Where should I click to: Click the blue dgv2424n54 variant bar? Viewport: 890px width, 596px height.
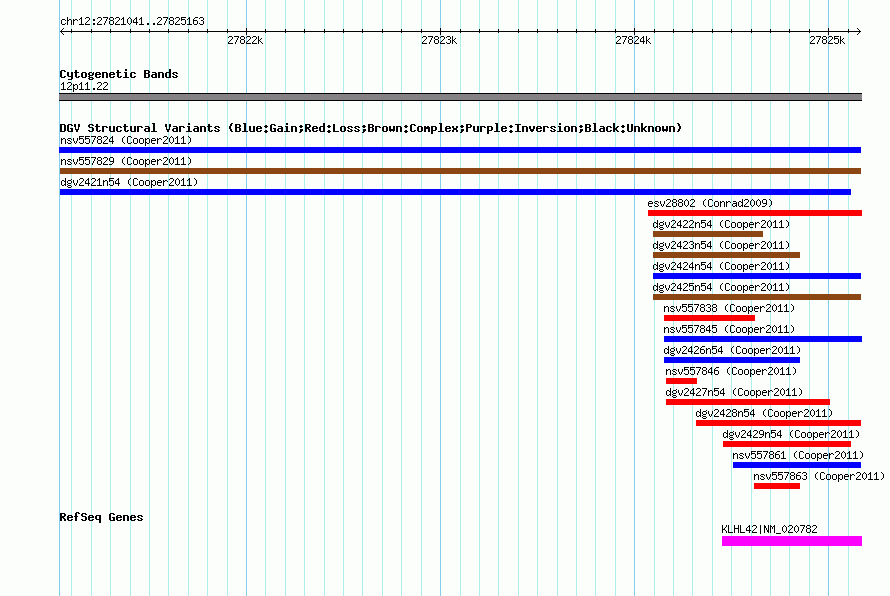(x=756, y=276)
